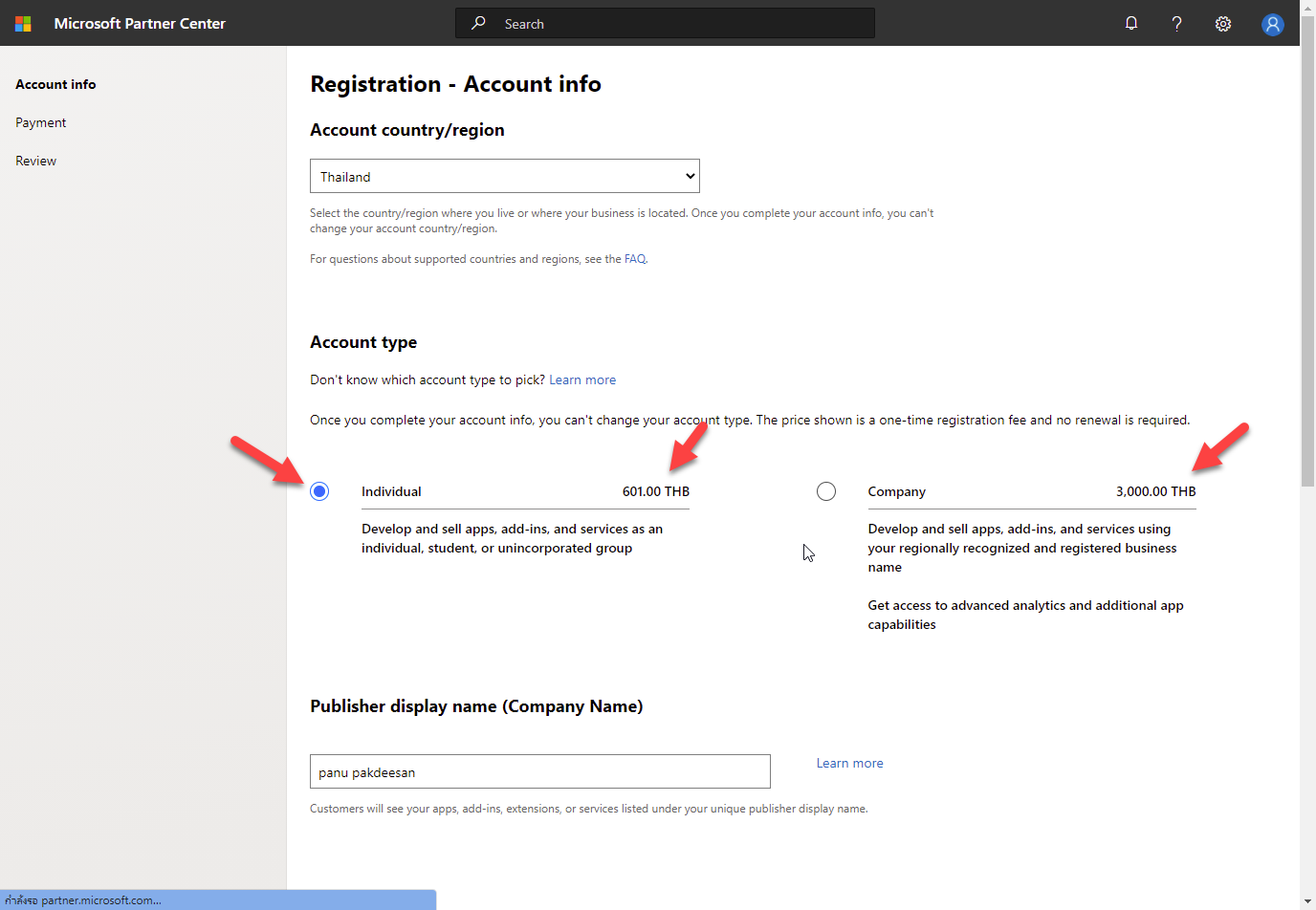
Task: Open the user account avatar
Action: pos(1272,25)
